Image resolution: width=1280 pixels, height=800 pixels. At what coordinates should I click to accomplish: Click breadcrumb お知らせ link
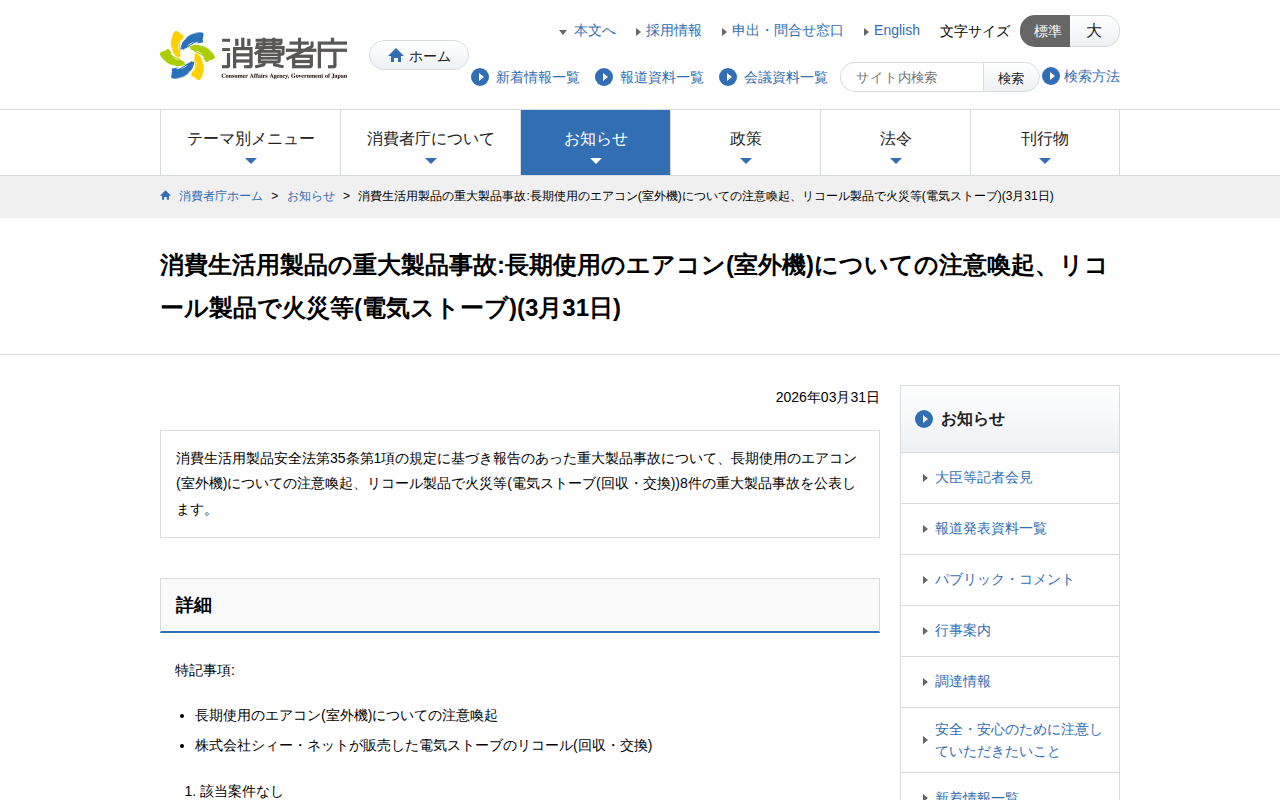click(311, 196)
